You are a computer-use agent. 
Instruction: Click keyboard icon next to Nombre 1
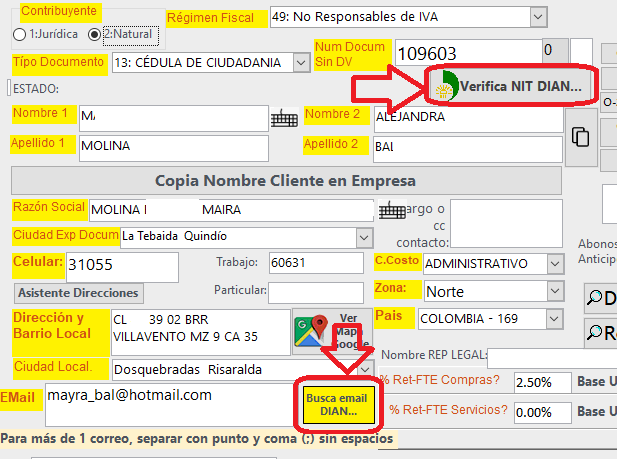click(x=284, y=118)
